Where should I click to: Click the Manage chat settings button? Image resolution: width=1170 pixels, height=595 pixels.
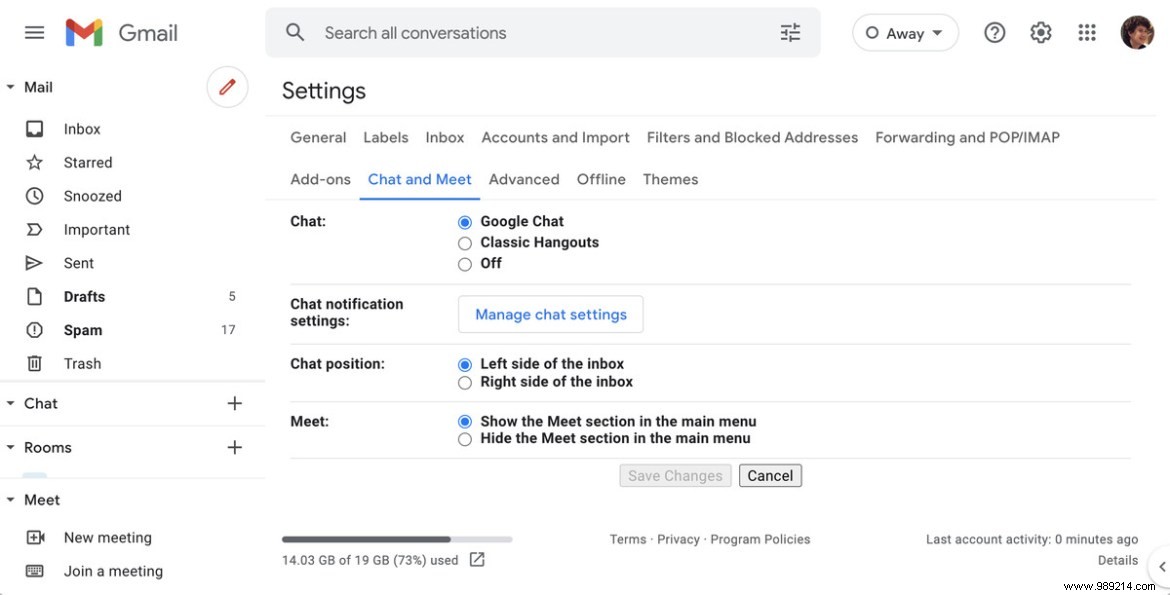tap(550, 313)
